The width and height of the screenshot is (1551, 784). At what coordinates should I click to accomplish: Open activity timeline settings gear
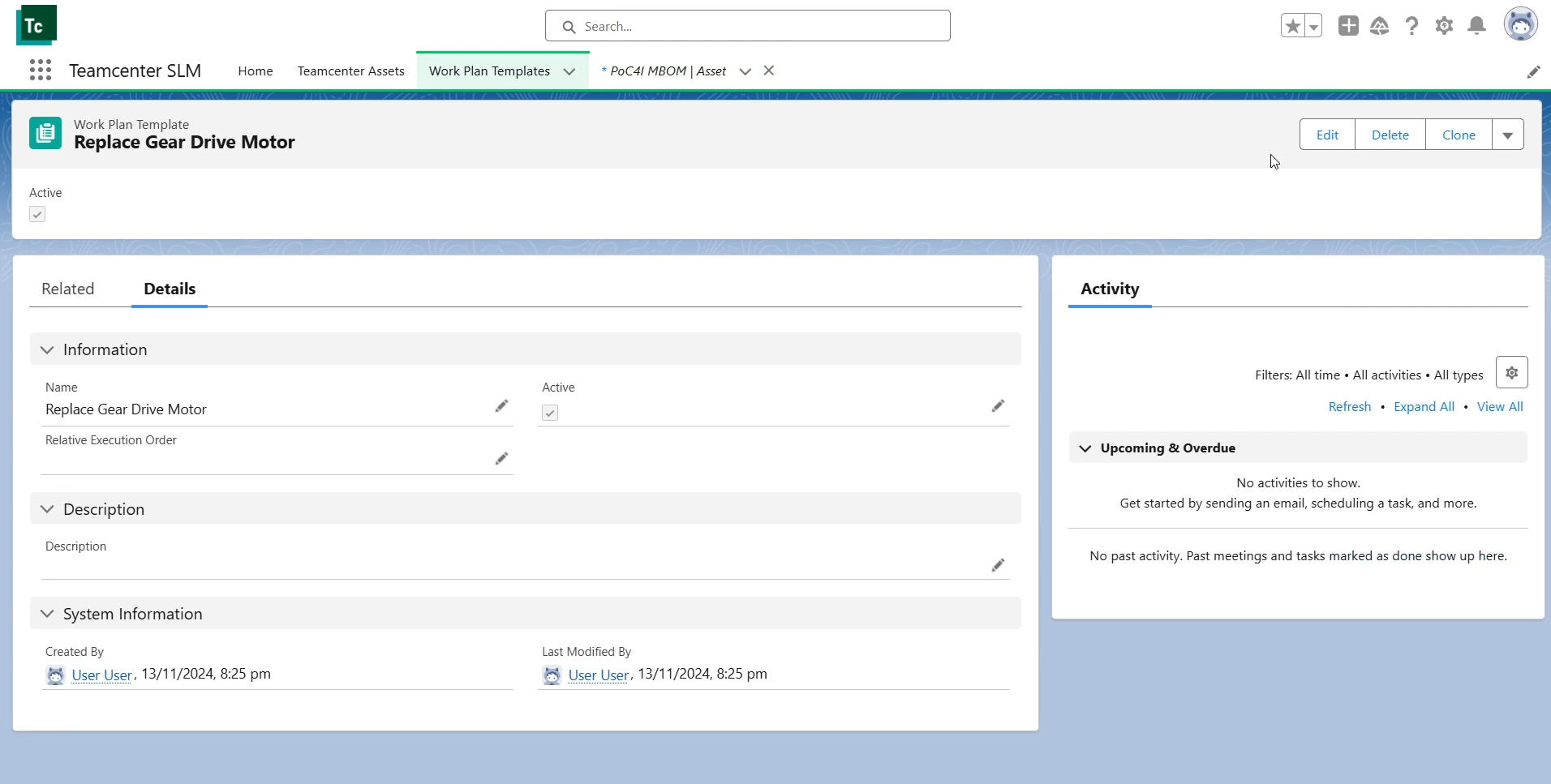(1512, 373)
